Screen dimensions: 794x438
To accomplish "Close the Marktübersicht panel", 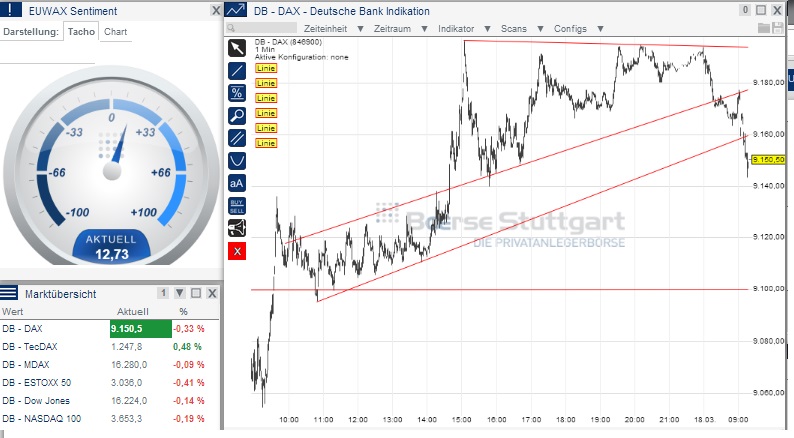I will point(212,293).
